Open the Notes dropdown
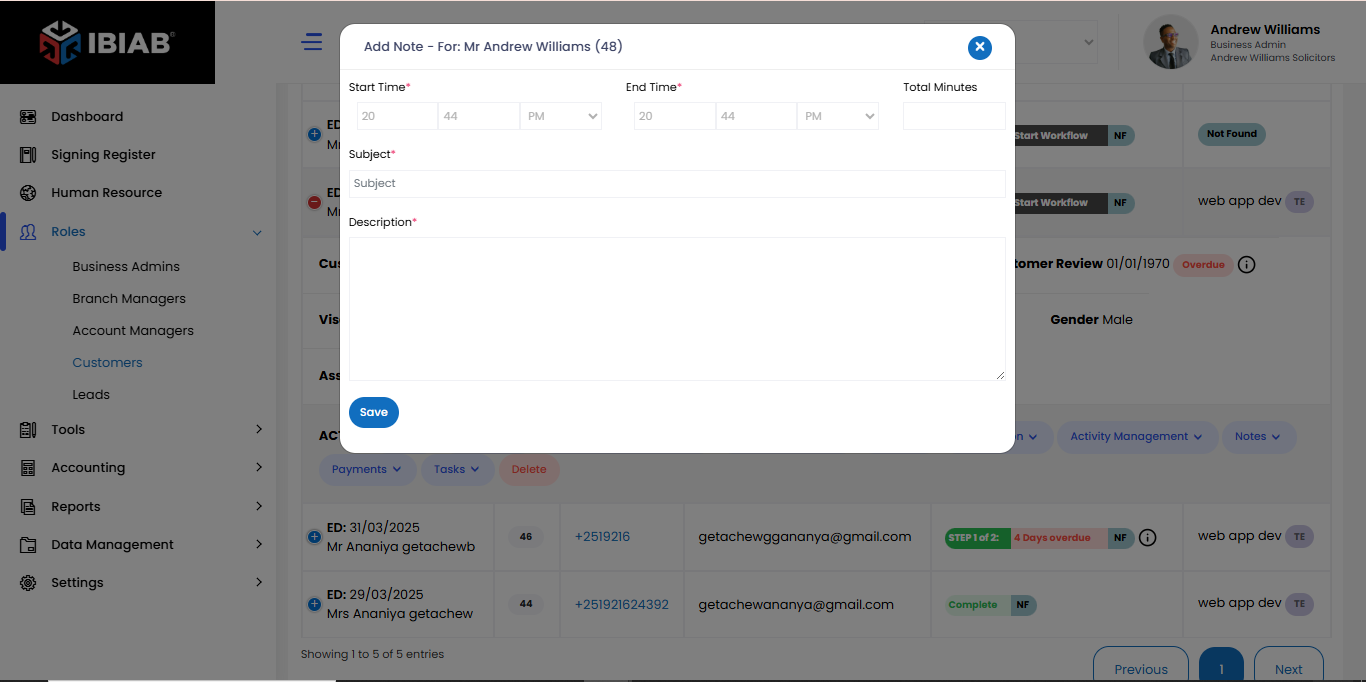 (x=1258, y=437)
